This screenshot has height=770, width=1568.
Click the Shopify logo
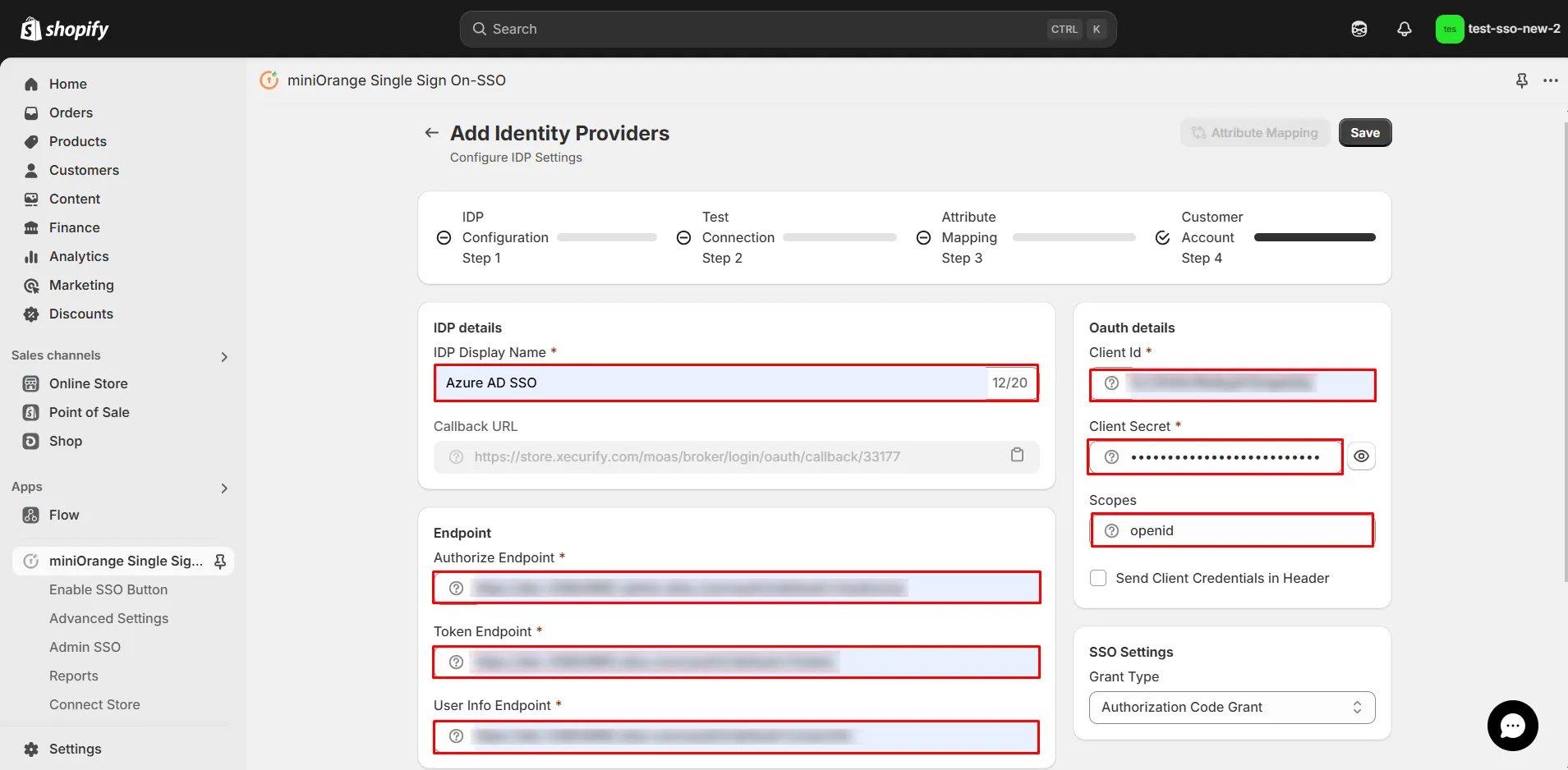coord(65,29)
